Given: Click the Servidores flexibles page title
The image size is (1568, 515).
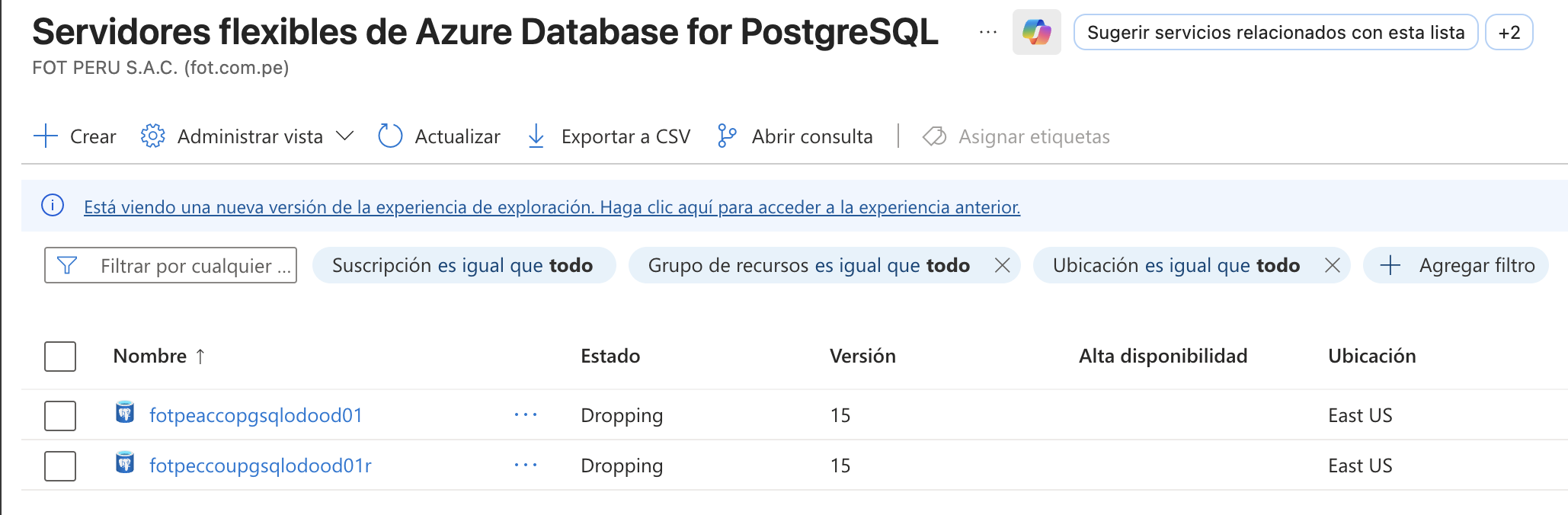Looking at the screenshot, I should [x=485, y=32].
